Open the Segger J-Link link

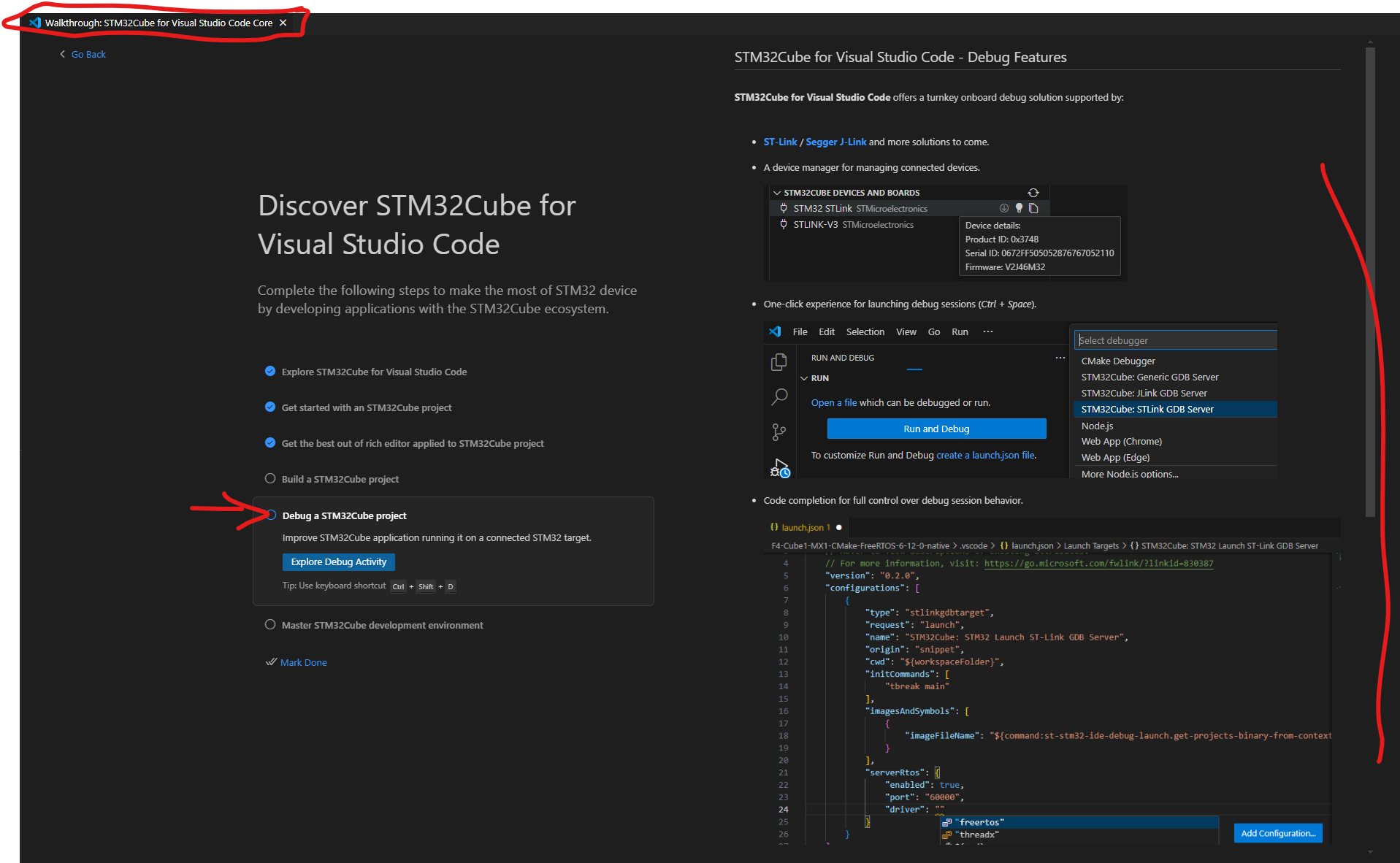tap(835, 142)
